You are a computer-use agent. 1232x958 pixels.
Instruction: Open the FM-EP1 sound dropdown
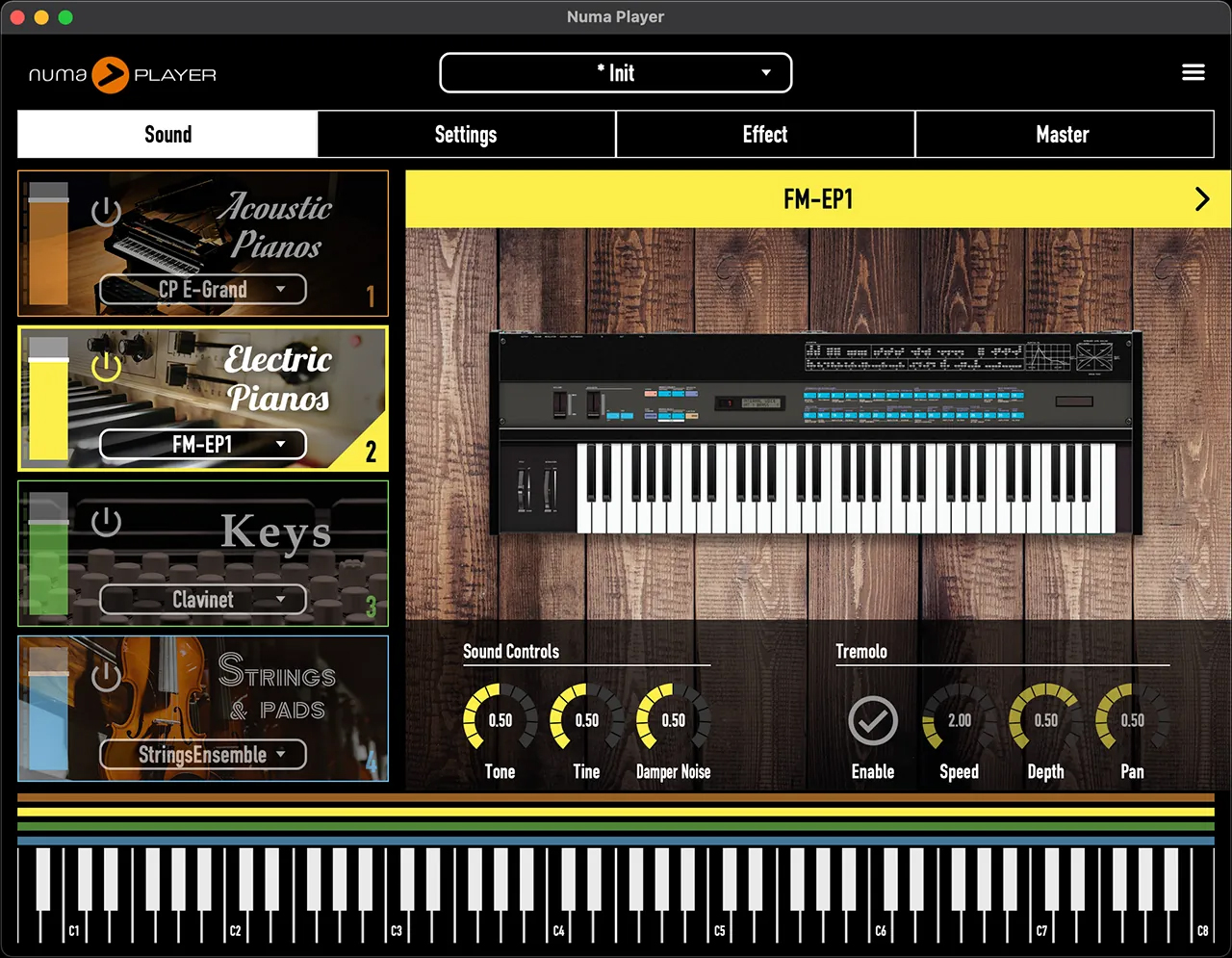pyautogui.click(x=202, y=444)
